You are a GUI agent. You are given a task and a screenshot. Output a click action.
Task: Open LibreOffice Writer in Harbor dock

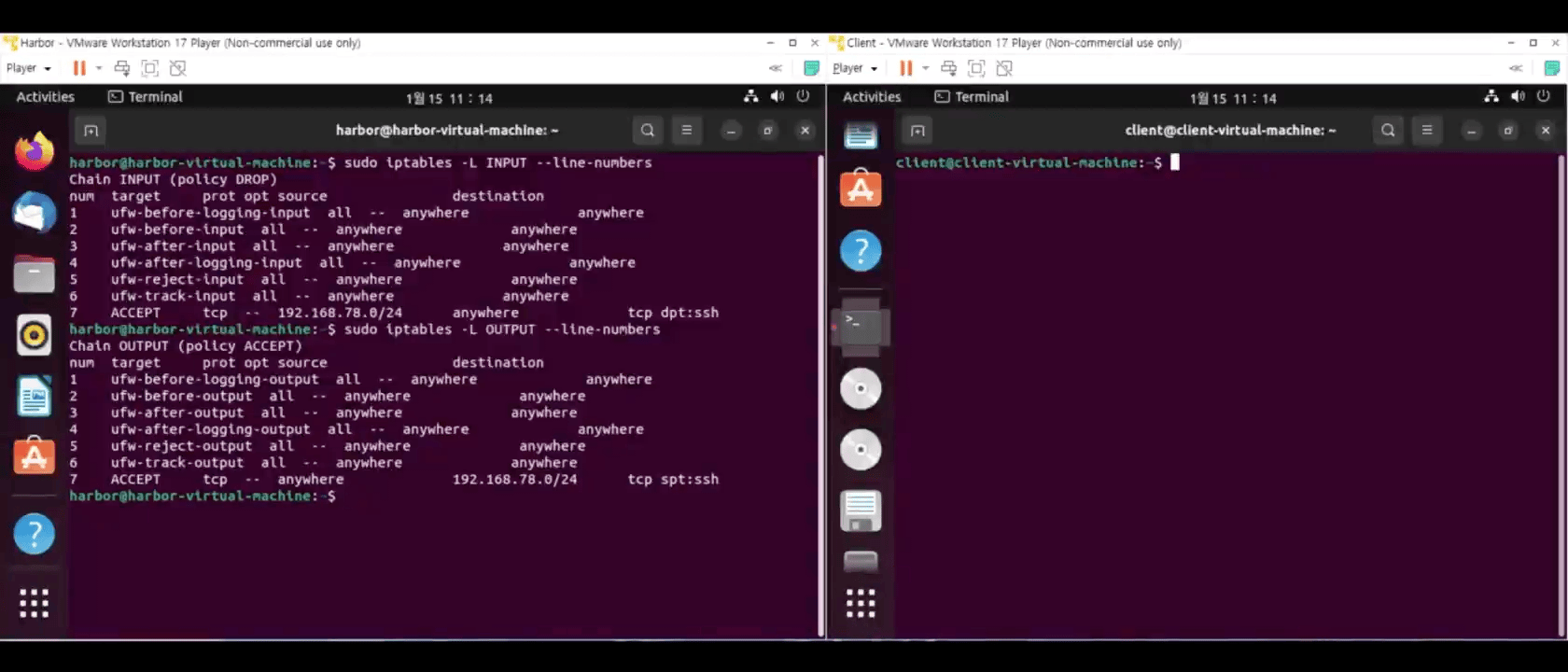click(35, 396)
